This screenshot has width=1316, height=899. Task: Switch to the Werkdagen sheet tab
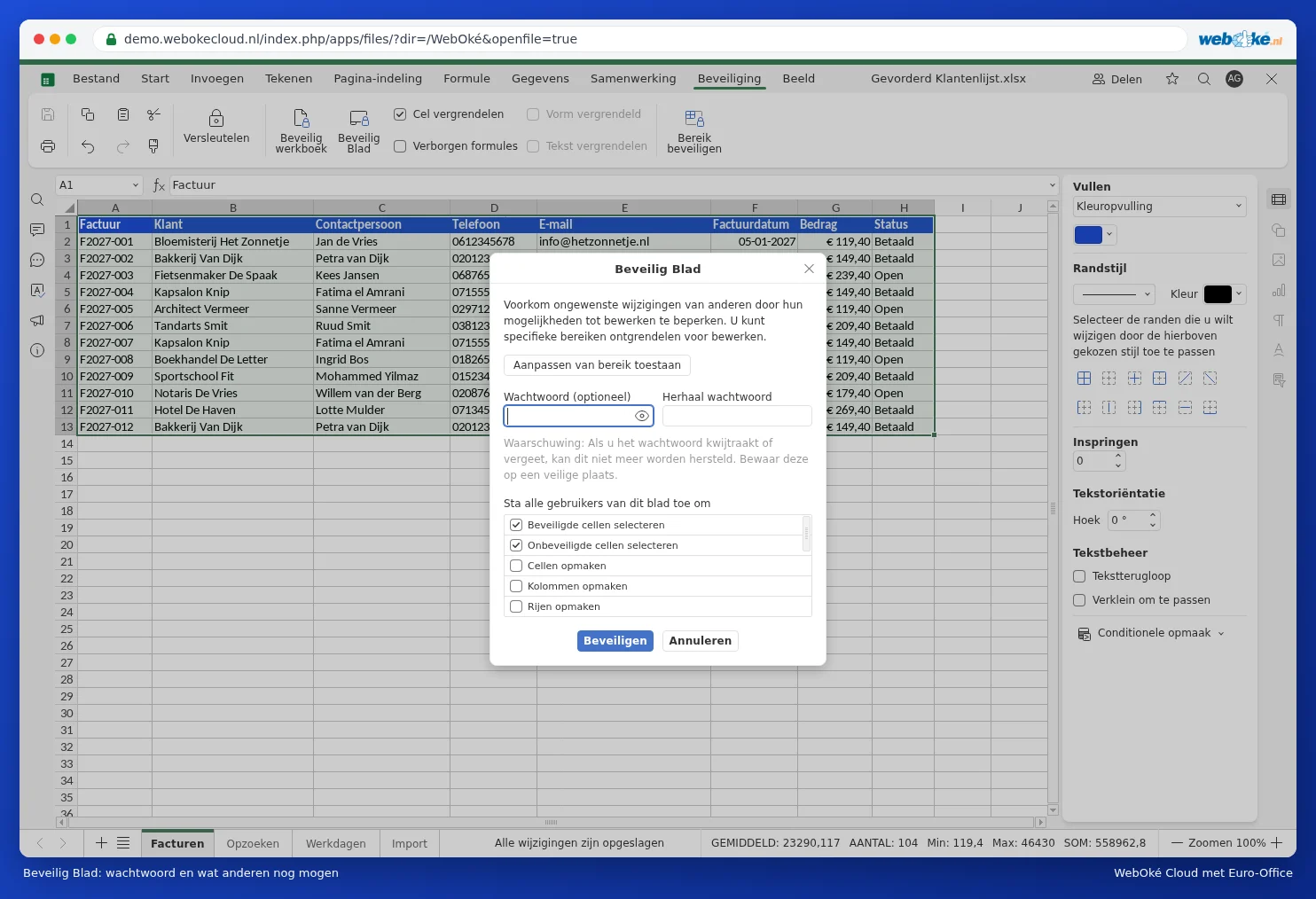click(x=336, y=843)
